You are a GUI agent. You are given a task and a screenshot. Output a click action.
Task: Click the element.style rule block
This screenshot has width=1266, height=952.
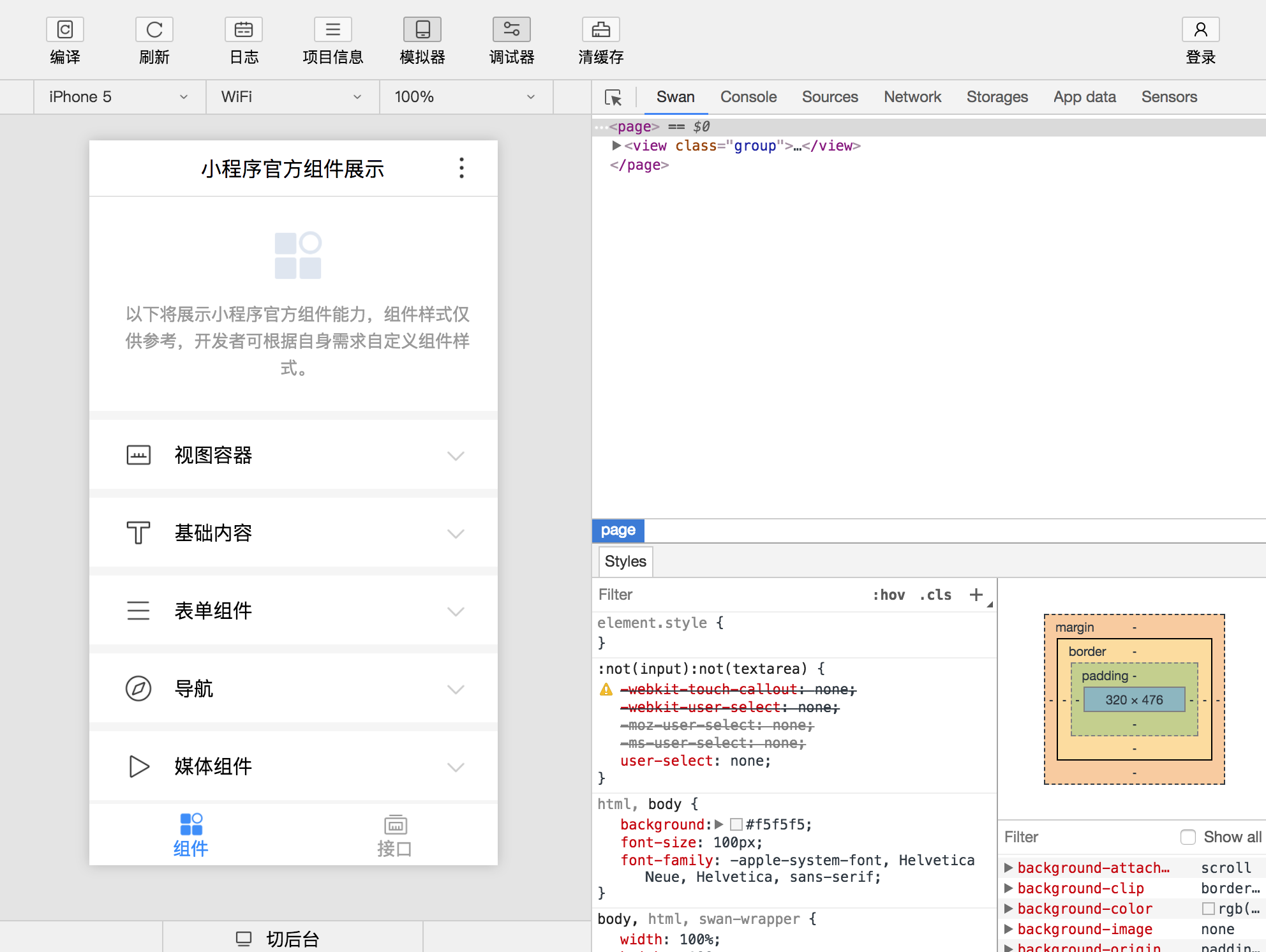pyautogui.click(x=794, y=632)
